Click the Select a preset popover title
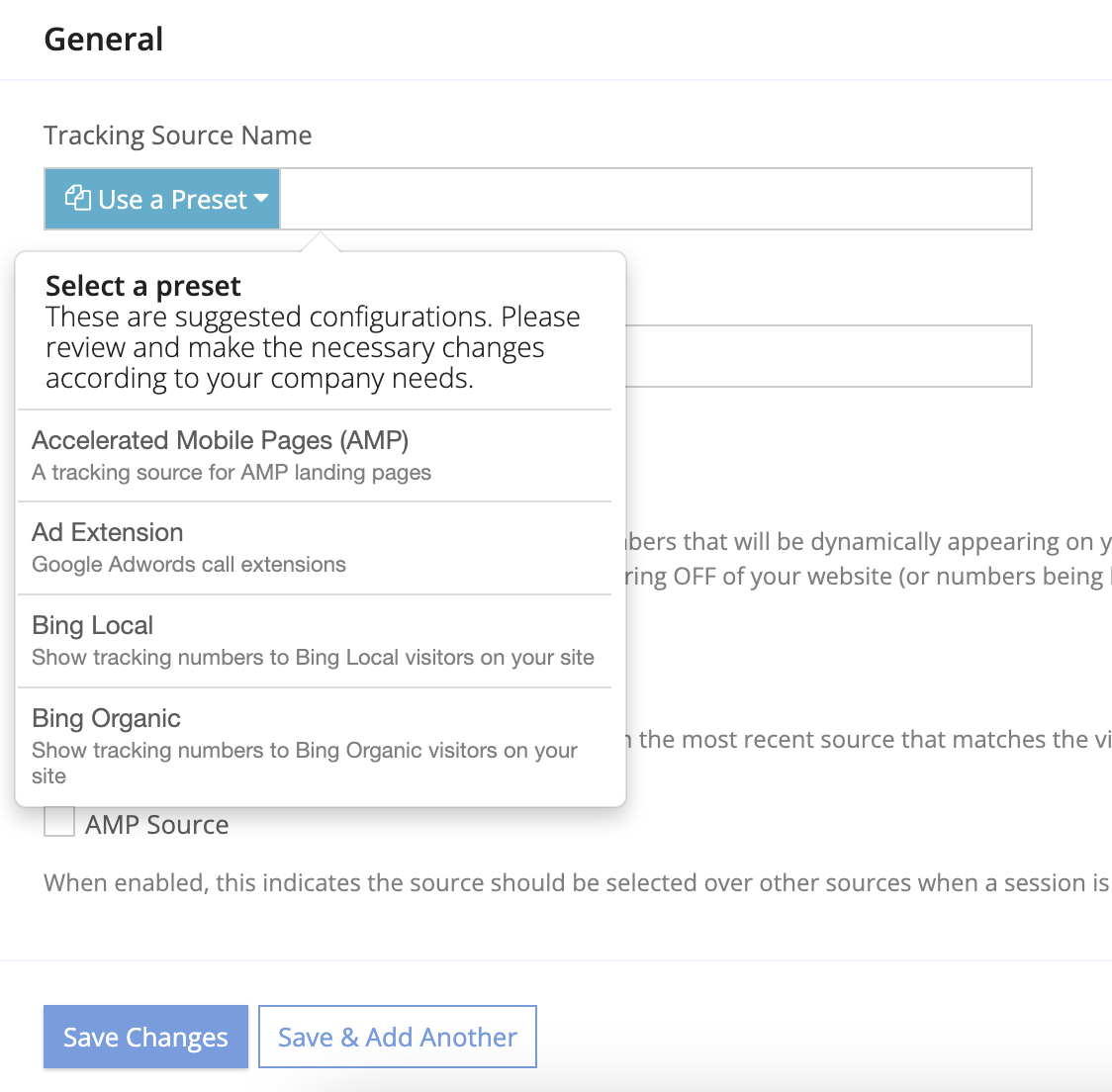 coord(143,286)
